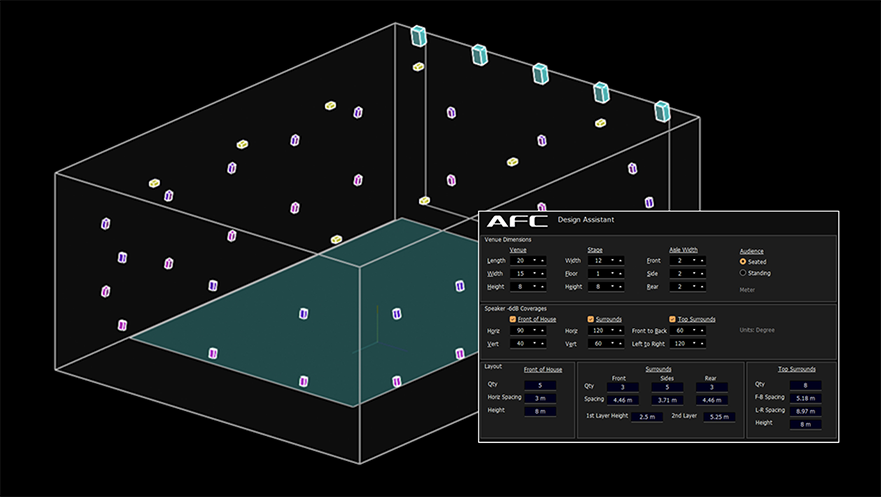Select the leftmost cyan front-of-house speaker
This screenshot has height=497, width=881.
coord(419,36)
